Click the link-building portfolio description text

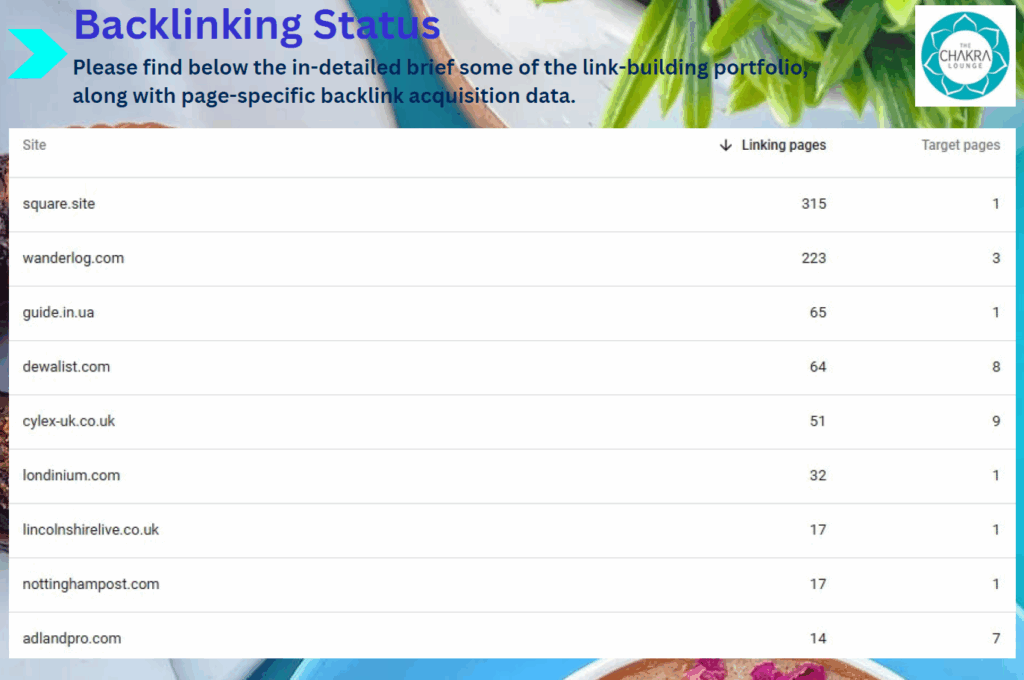point(440,82)
